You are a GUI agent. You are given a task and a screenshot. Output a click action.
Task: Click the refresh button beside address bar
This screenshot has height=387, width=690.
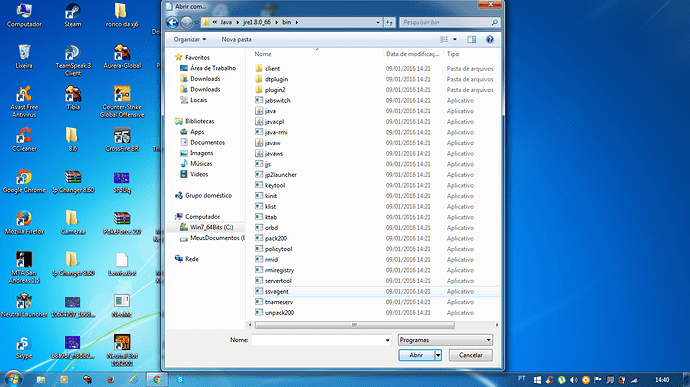pos(389,22)
